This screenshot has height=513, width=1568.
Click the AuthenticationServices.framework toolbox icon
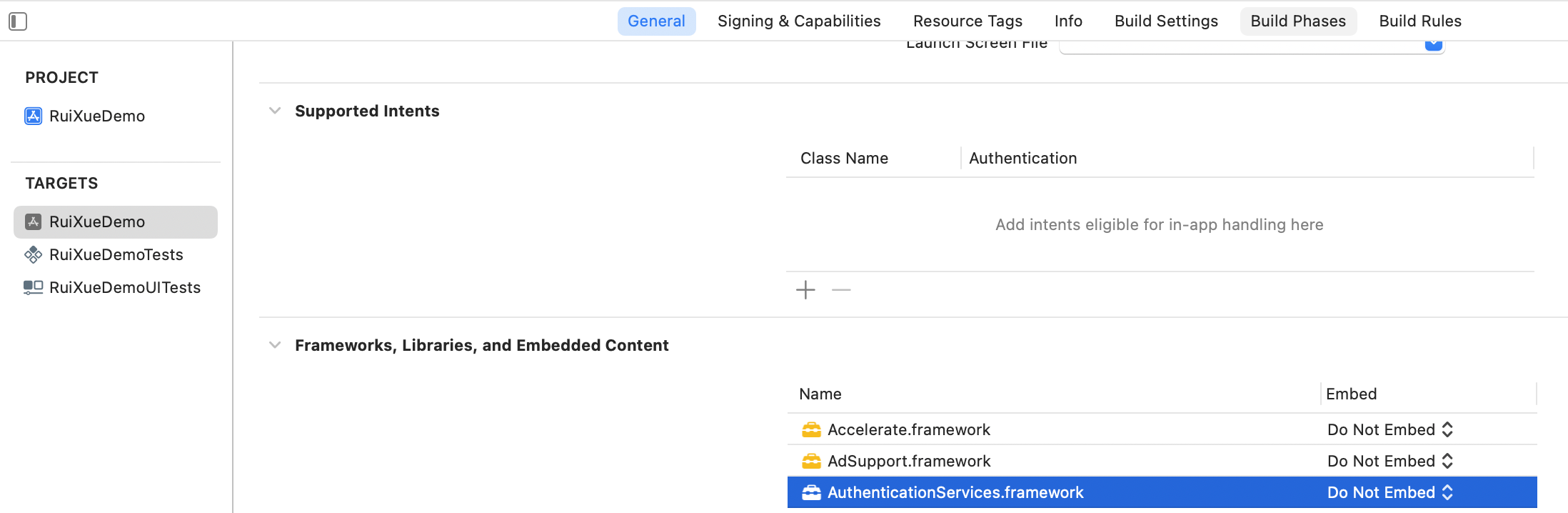coord(811,492)
